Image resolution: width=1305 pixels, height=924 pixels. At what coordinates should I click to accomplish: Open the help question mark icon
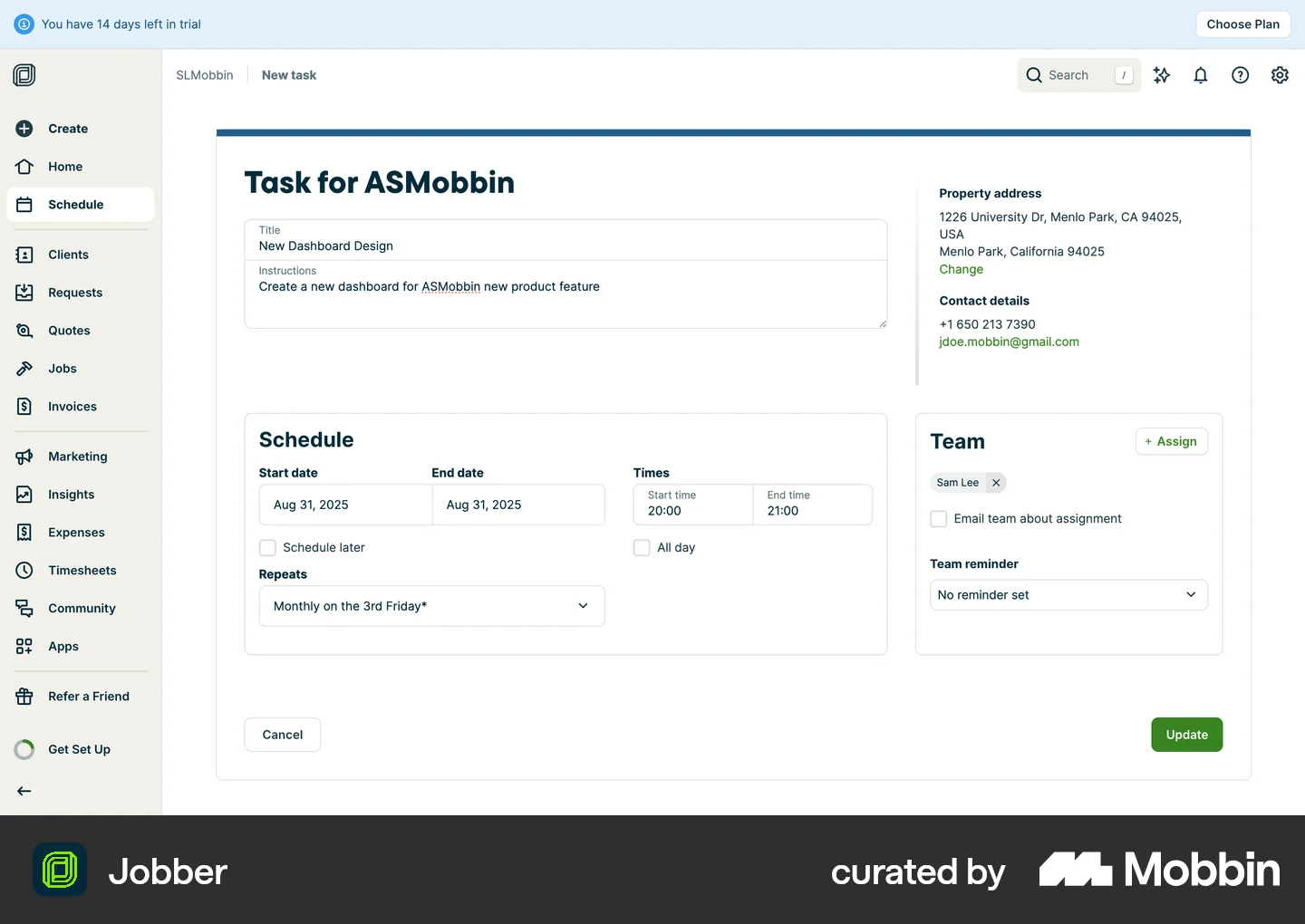[1241, 75]
